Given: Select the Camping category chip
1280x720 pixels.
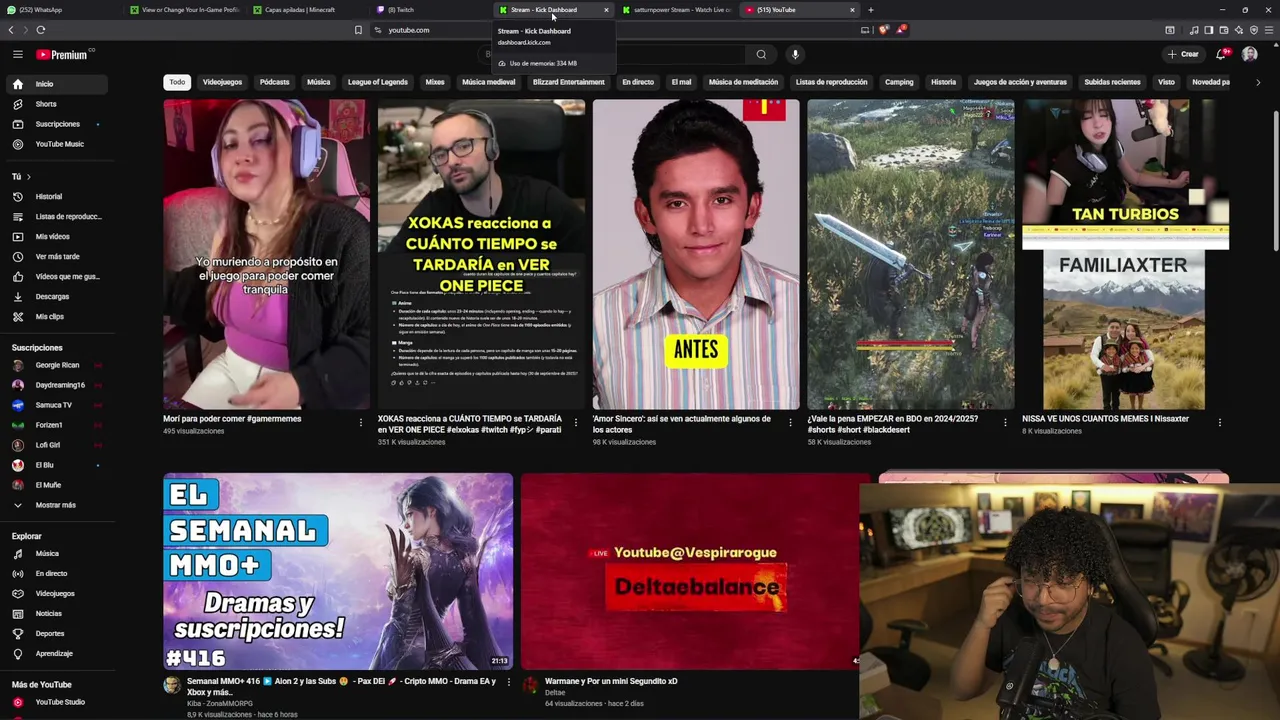Looking at the screenshot, I should click(x=899, y=82).
